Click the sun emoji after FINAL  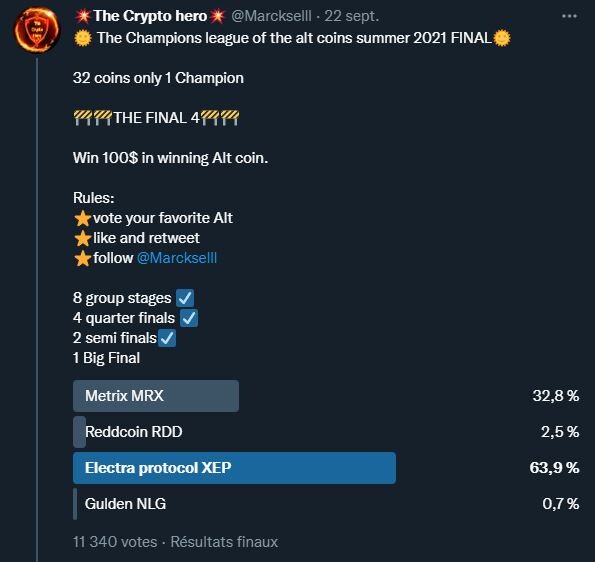click(x=502, y=38)
